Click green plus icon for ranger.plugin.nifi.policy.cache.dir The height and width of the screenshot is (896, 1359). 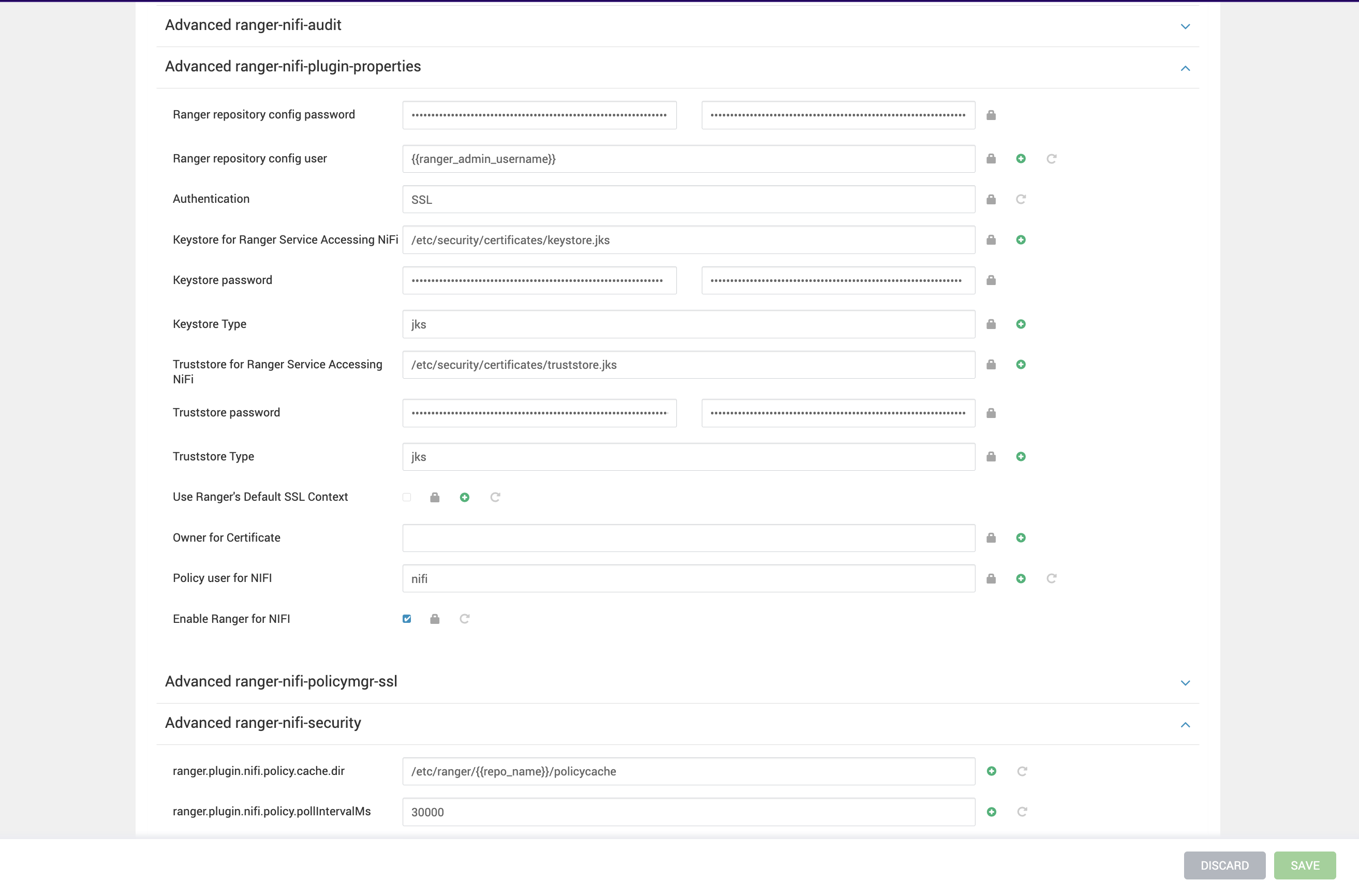(x=992, y=771)
